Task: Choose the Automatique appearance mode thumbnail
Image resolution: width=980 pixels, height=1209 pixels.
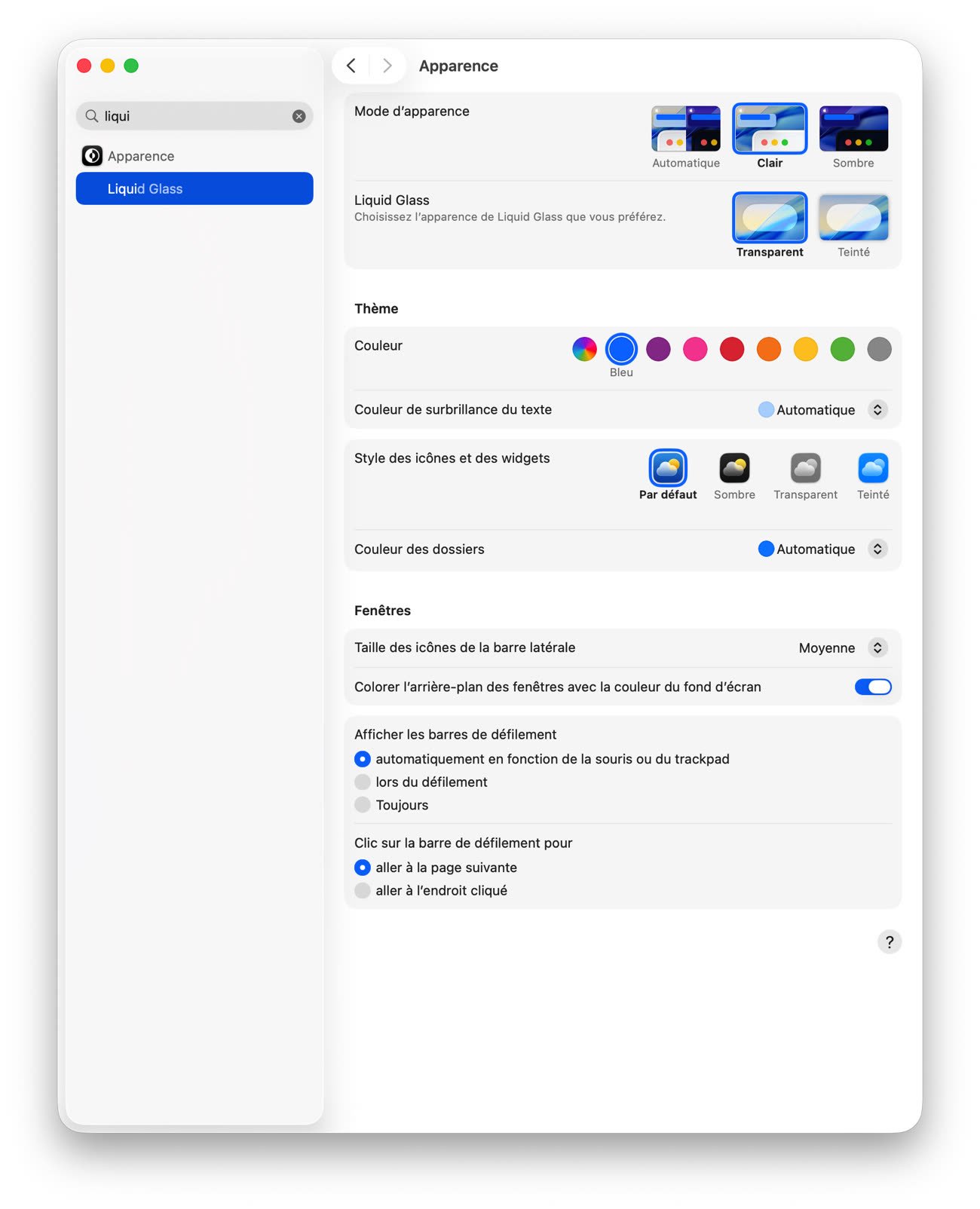Action: 685,129
